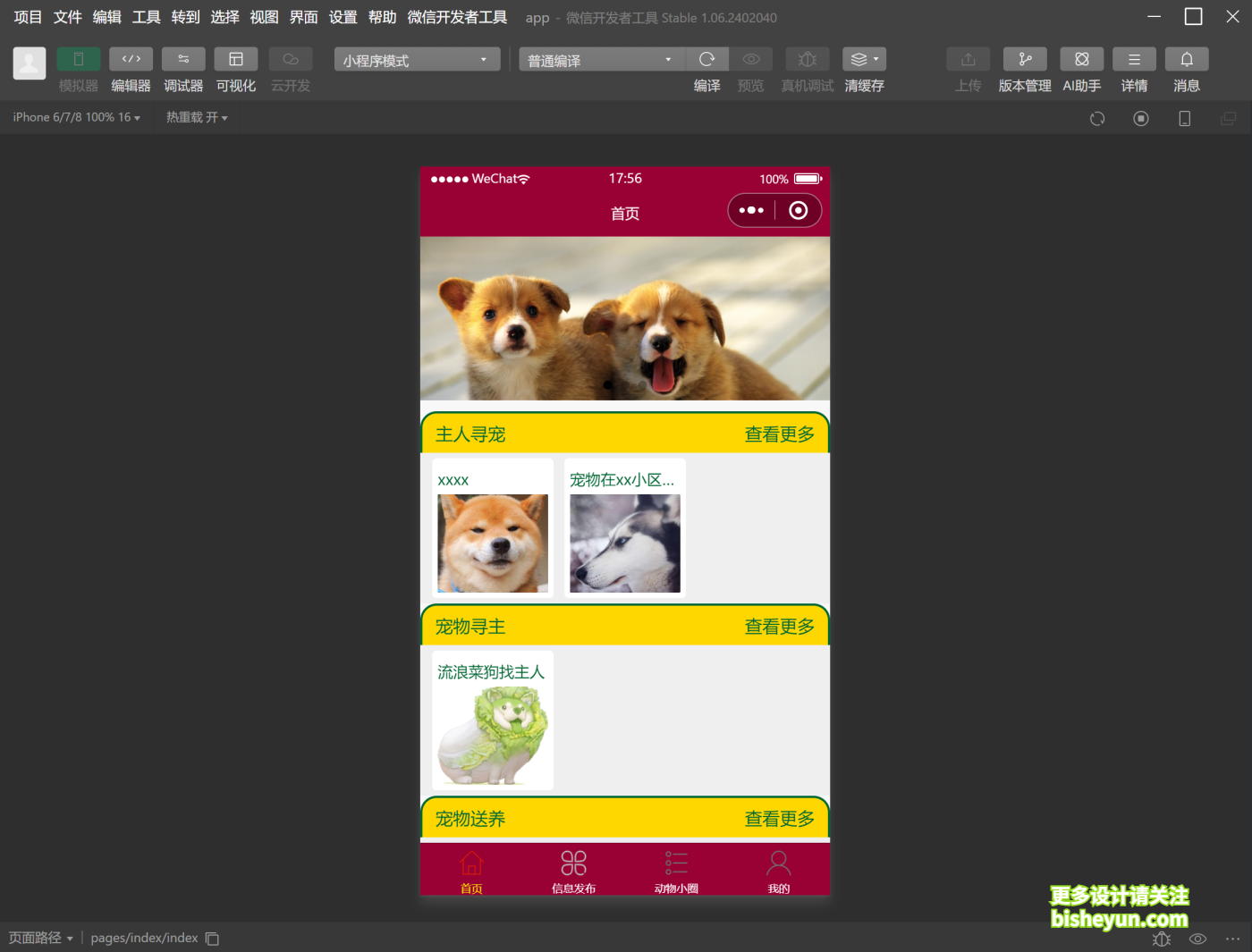Refresh the simulator with the circular arrow icon
The image size is (1252, 952).
click(1096, 117)
